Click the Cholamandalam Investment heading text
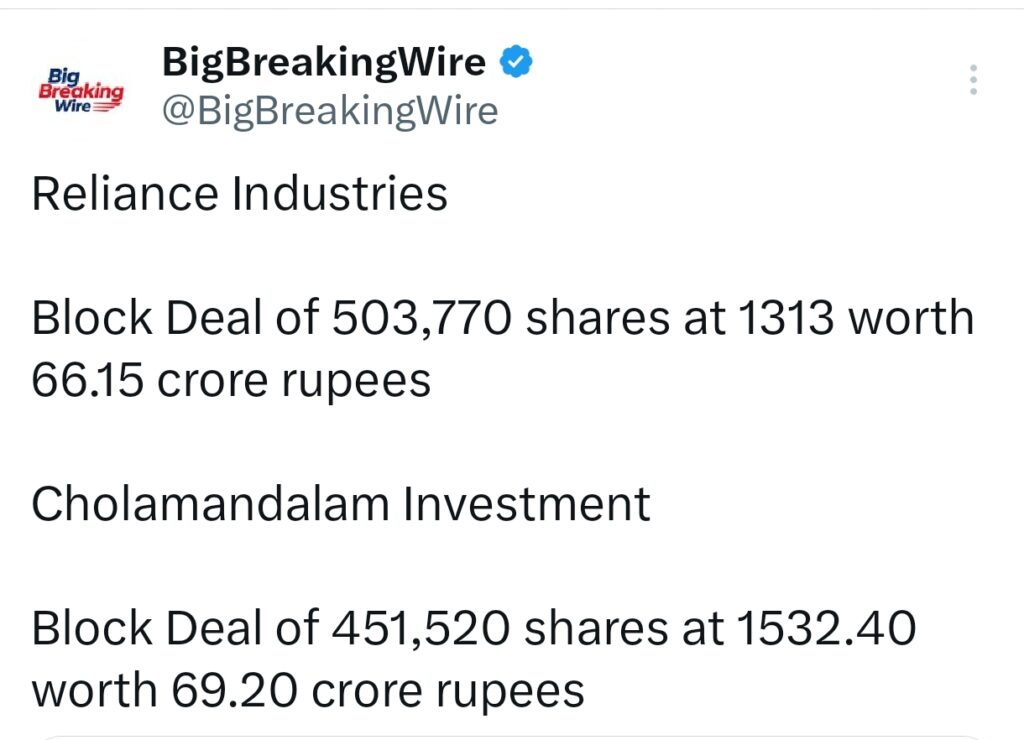1024x740 pixels. pos(338,505)
